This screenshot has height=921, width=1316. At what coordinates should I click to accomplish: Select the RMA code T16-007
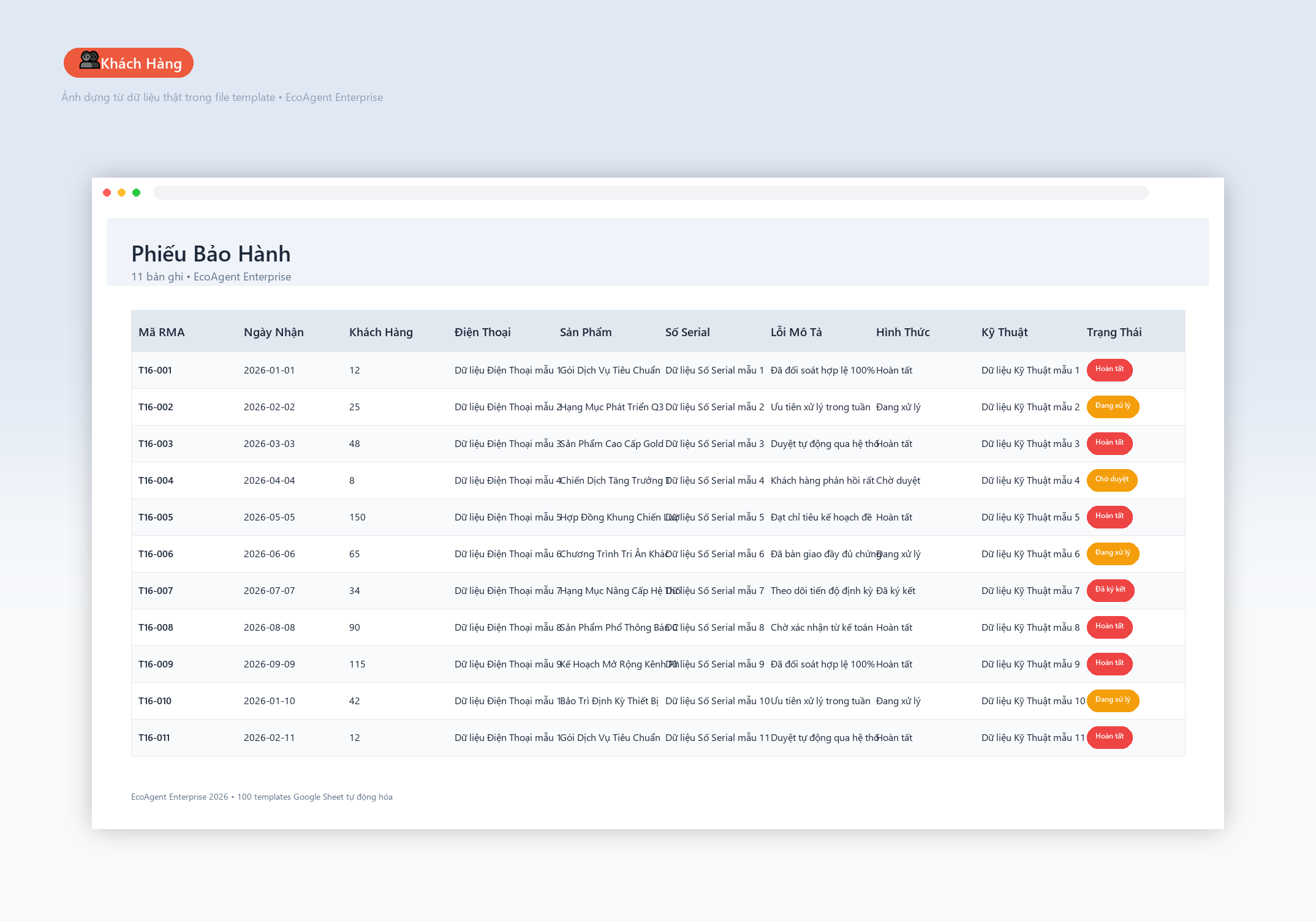pos(156,591)
